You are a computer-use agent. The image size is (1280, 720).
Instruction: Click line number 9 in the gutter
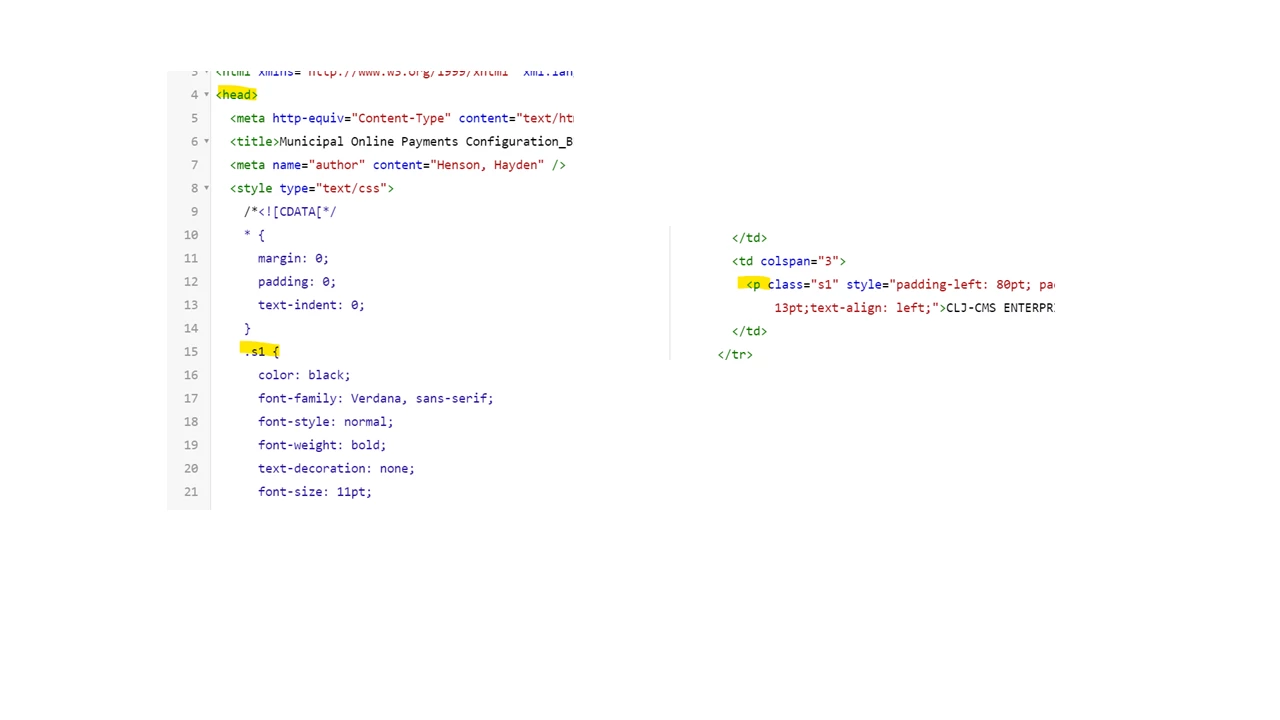coord(194,211)
